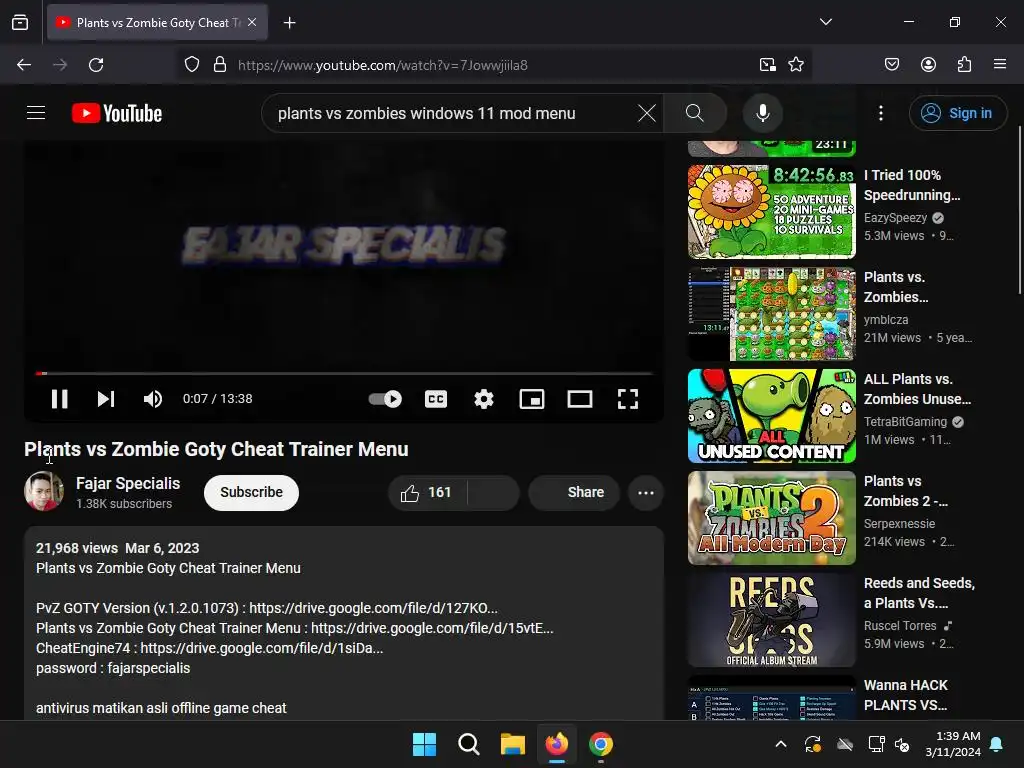The height and width of the screenshot is (768, 1024).
Task: List all tabs dropdown chevron
Action: (826, 22)
